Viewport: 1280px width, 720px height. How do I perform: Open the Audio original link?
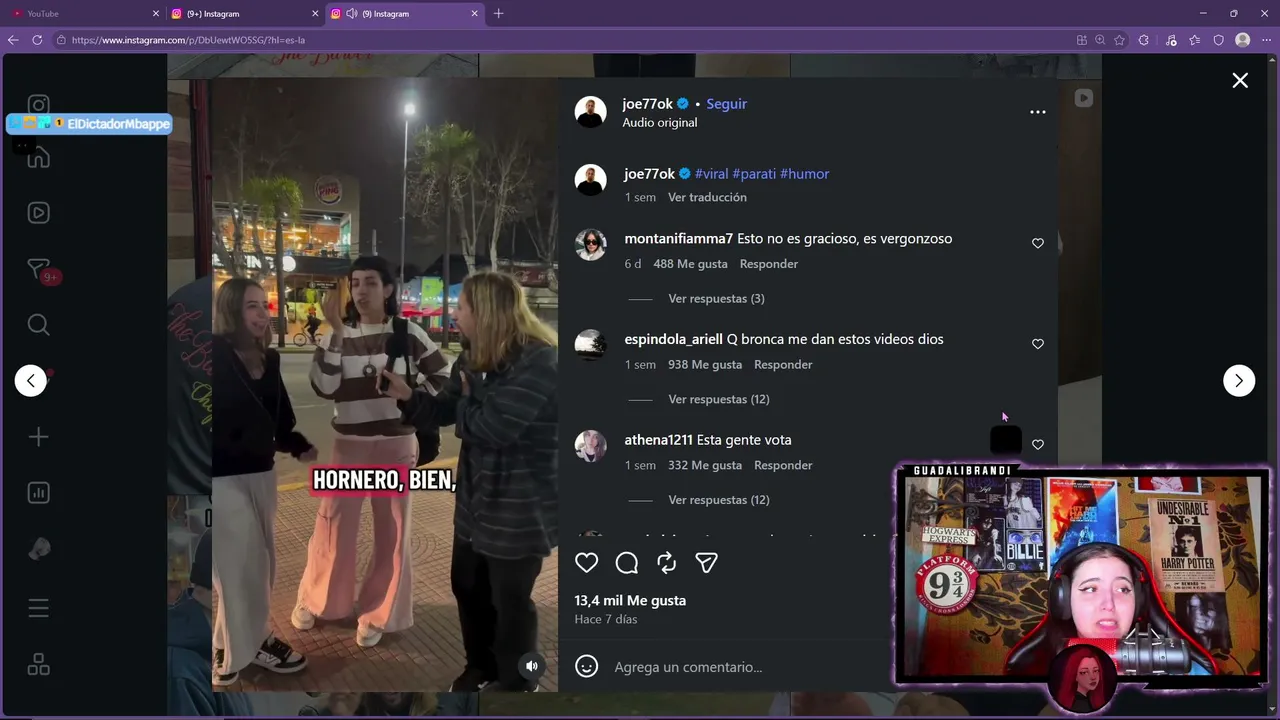(660, 123)
